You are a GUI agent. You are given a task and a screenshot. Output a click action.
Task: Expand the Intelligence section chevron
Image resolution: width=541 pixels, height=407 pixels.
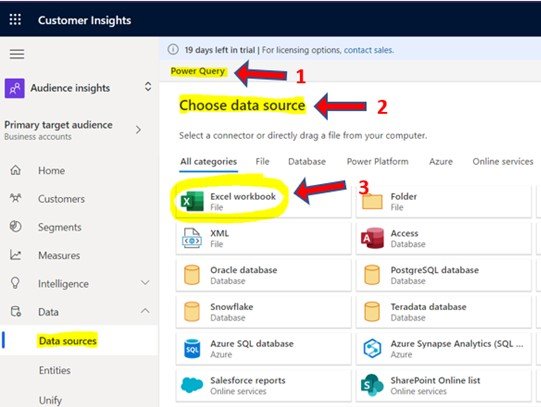coord(145,283)
